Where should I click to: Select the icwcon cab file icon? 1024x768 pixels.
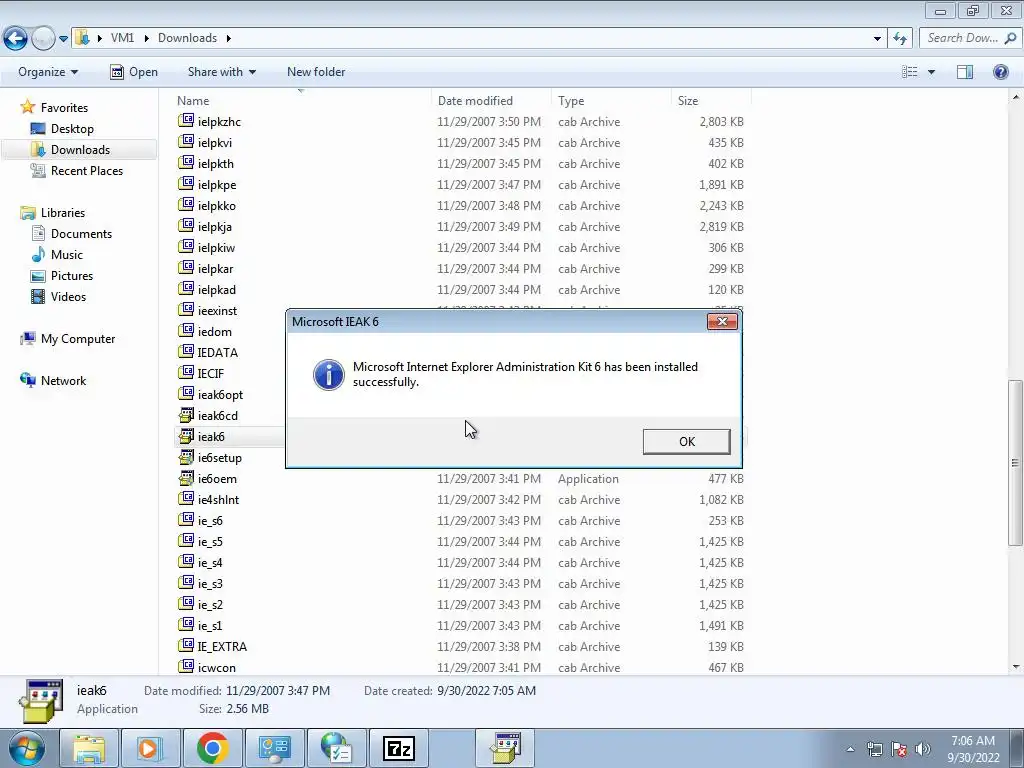[186, 667]
